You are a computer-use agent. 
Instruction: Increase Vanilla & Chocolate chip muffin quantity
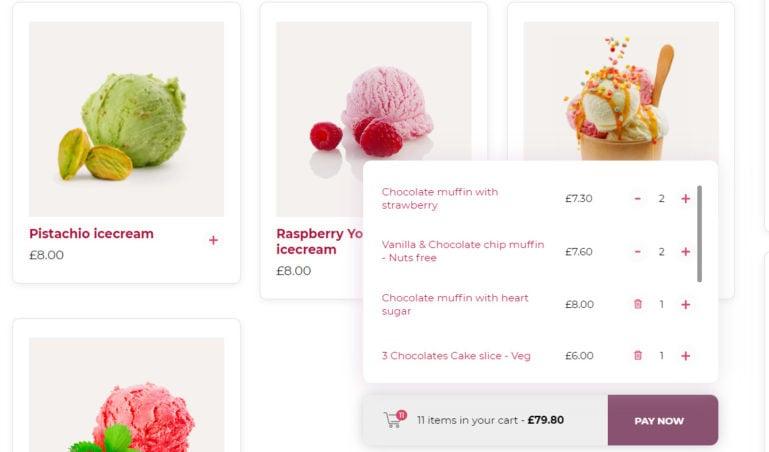(x=686, y=251)
